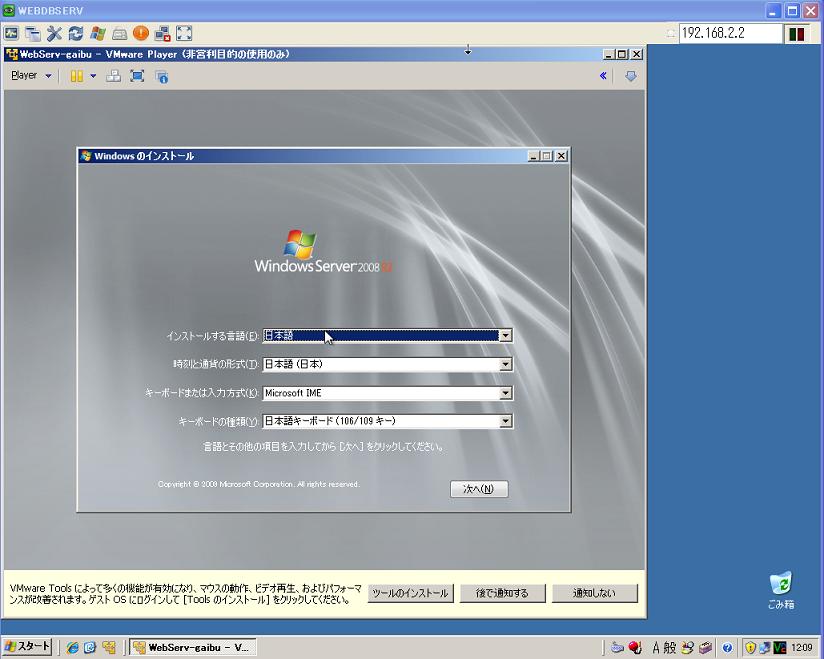Click the IME pad tool icon in language bar

click(x=687, y=647)
